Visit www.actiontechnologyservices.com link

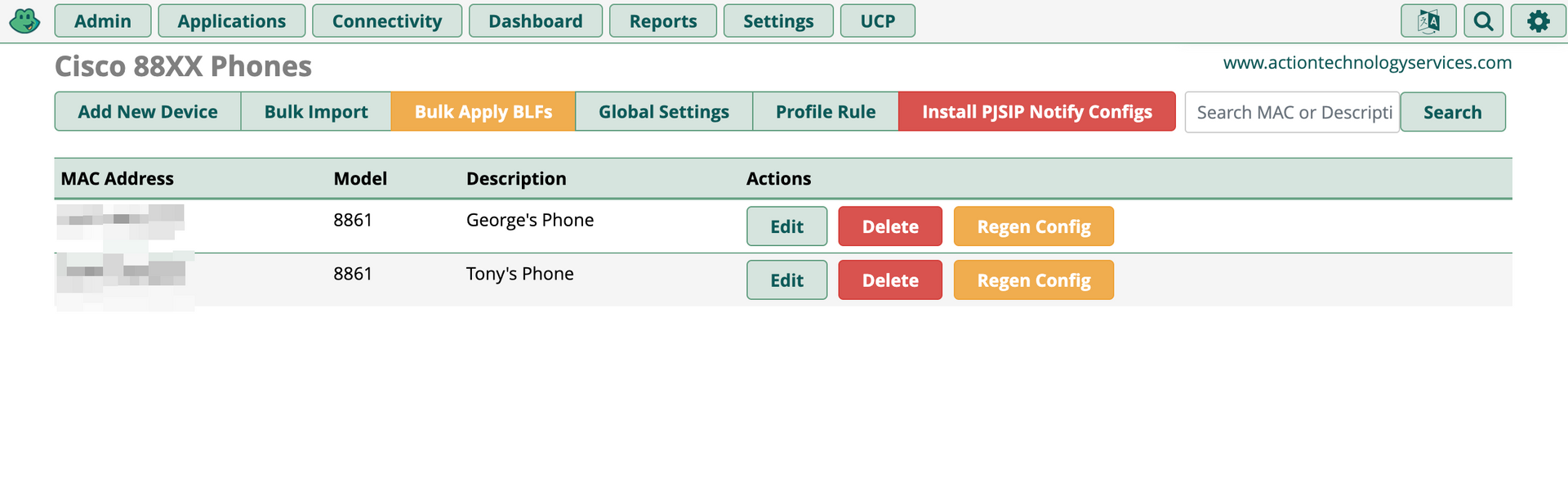[1367, 63]
